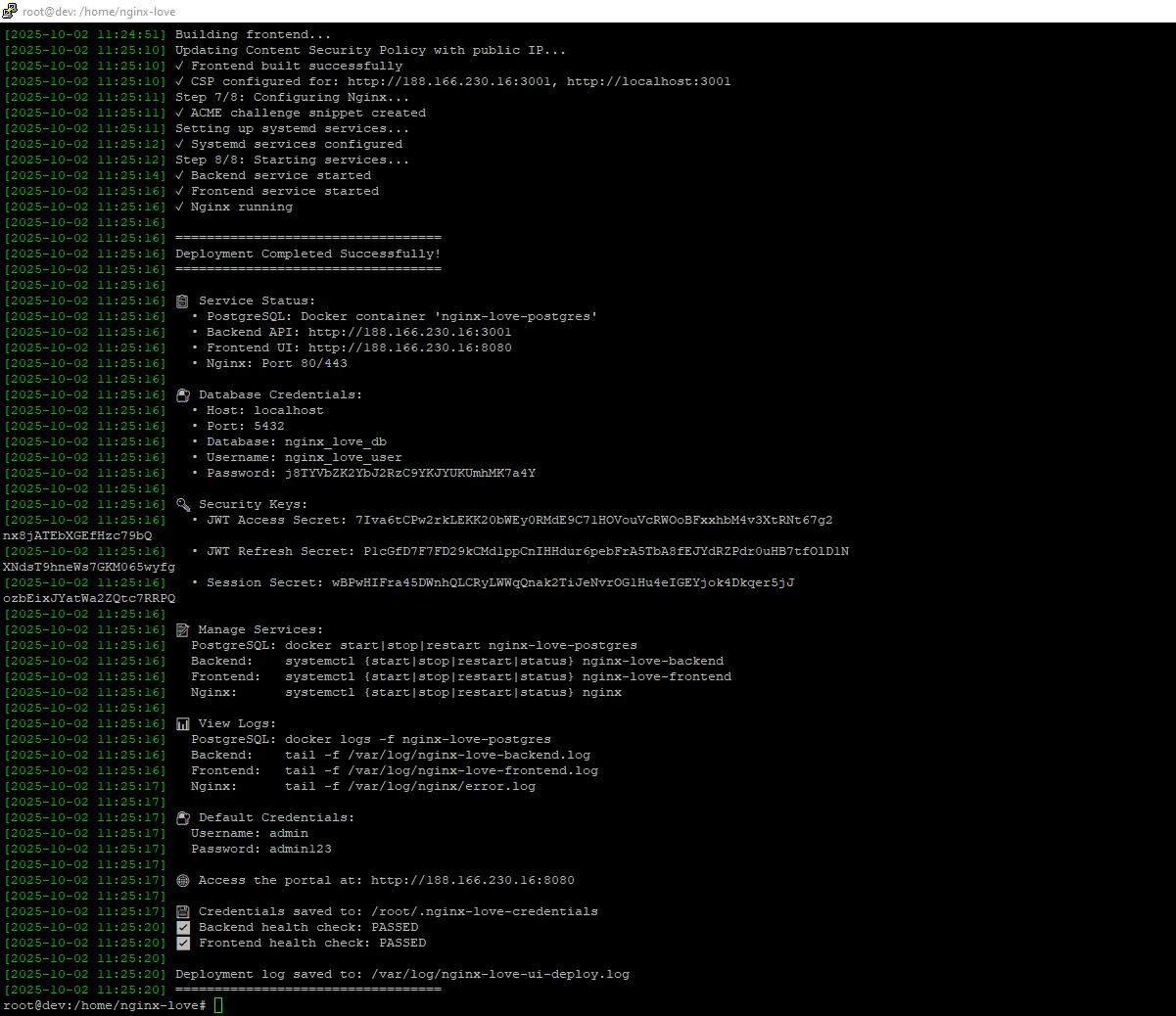Click the key icon beside Security Keys
The width and height of the screenshot is (1176, 1016).
[x=182, y=505]
